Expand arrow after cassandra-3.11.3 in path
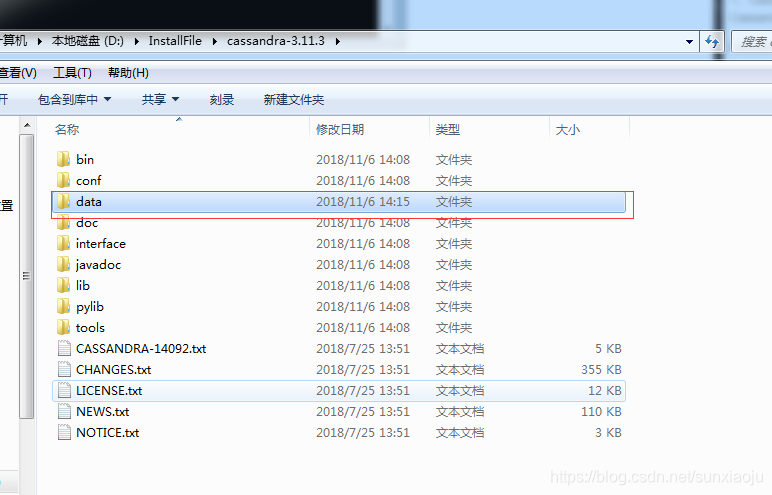 pos(338,41)
